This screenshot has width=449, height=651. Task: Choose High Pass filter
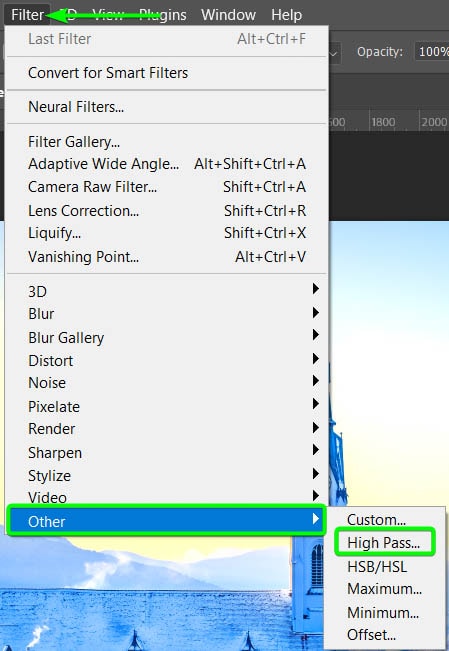click(384, 543)
